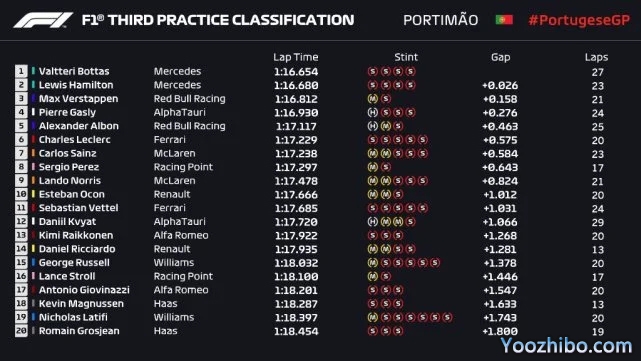
Task: Click the position 20 number badge
Action: [21, 331]
